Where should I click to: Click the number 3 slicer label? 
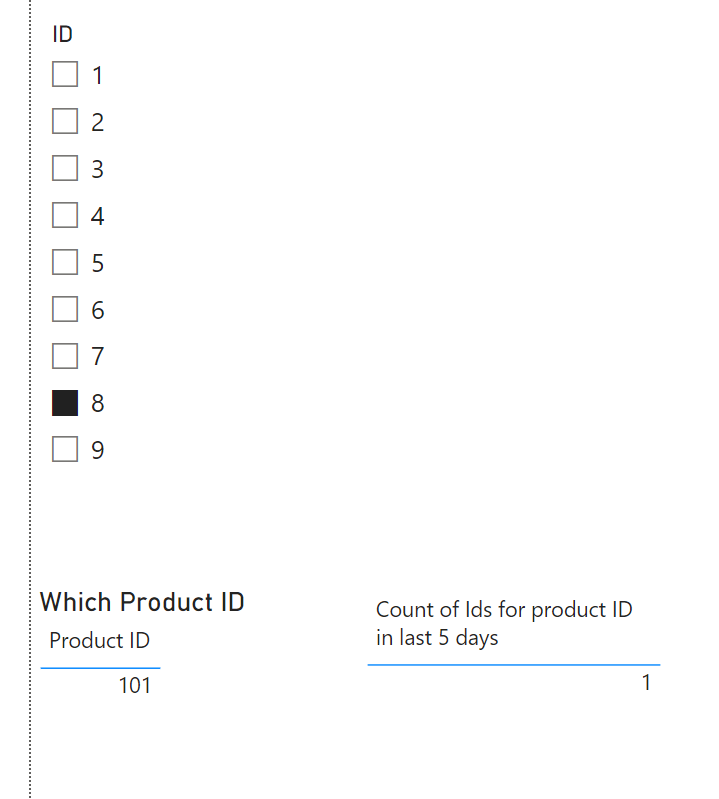(x=97, y=169)
